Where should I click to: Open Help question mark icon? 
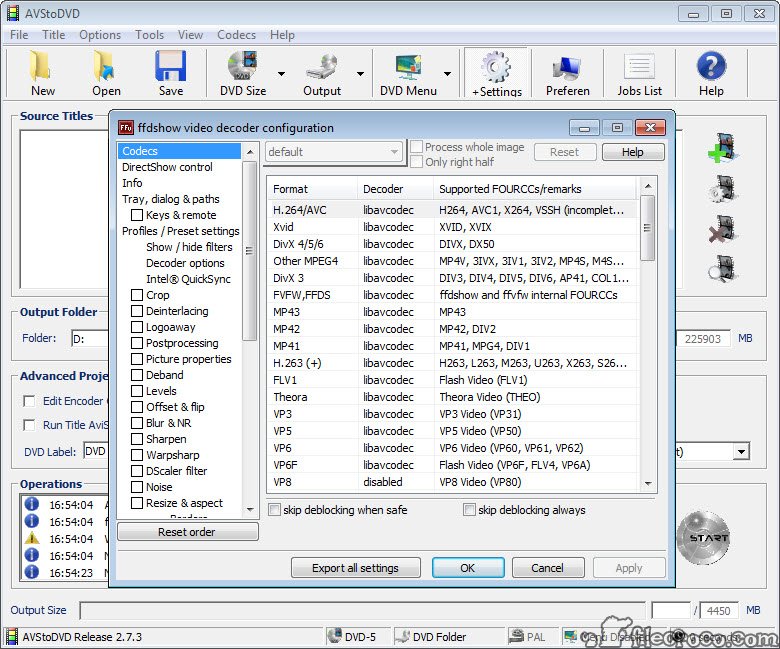[x=711, y=66]
